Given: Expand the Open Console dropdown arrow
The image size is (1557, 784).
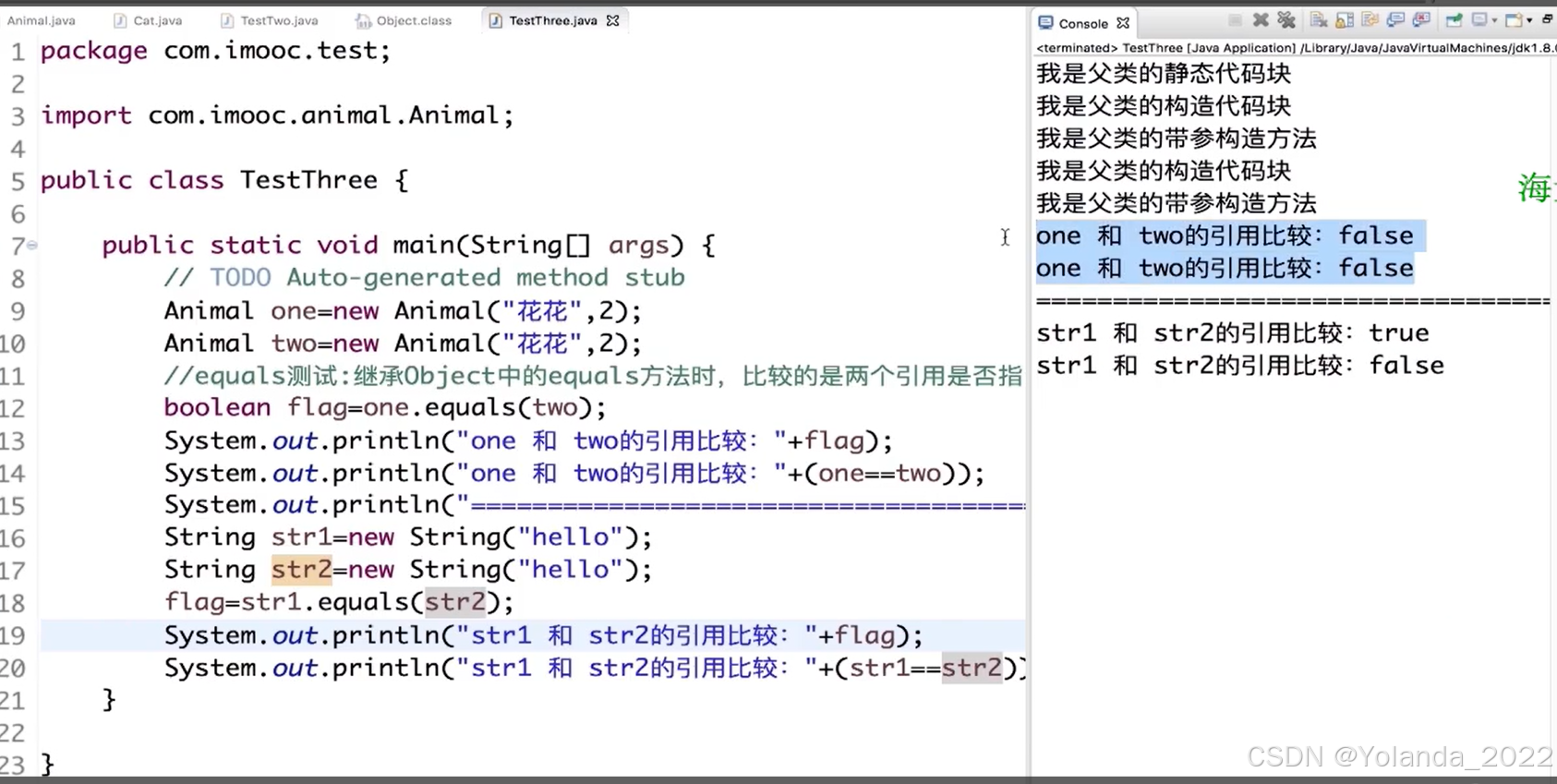Looking at the screenshot, I should [x=1529, y=20].
